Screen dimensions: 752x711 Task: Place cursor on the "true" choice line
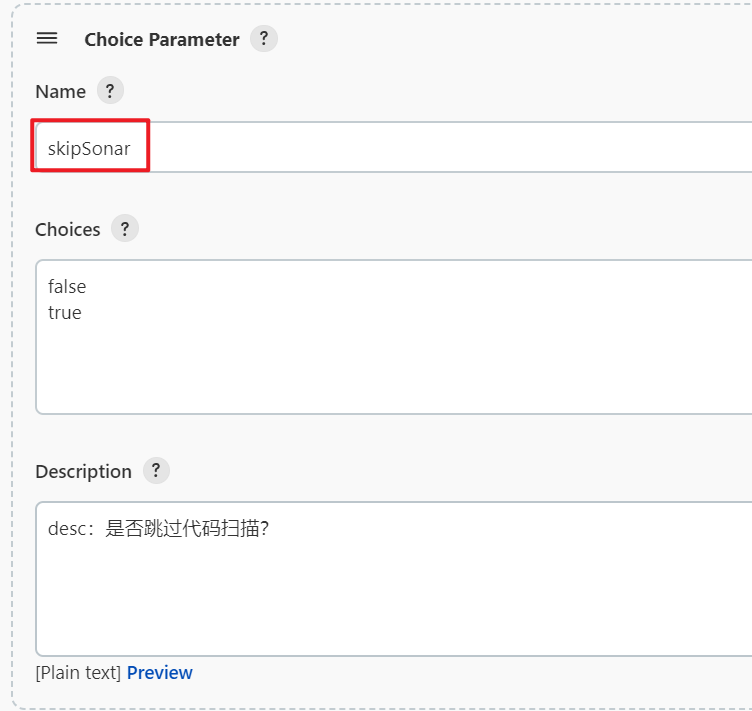[x=65, y=313]
